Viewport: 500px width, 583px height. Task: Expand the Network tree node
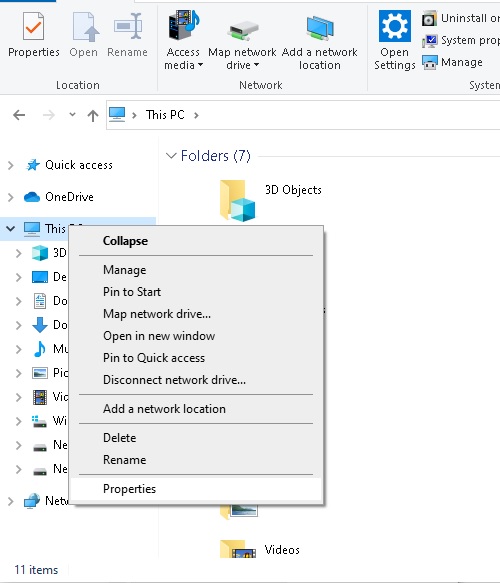11,501
